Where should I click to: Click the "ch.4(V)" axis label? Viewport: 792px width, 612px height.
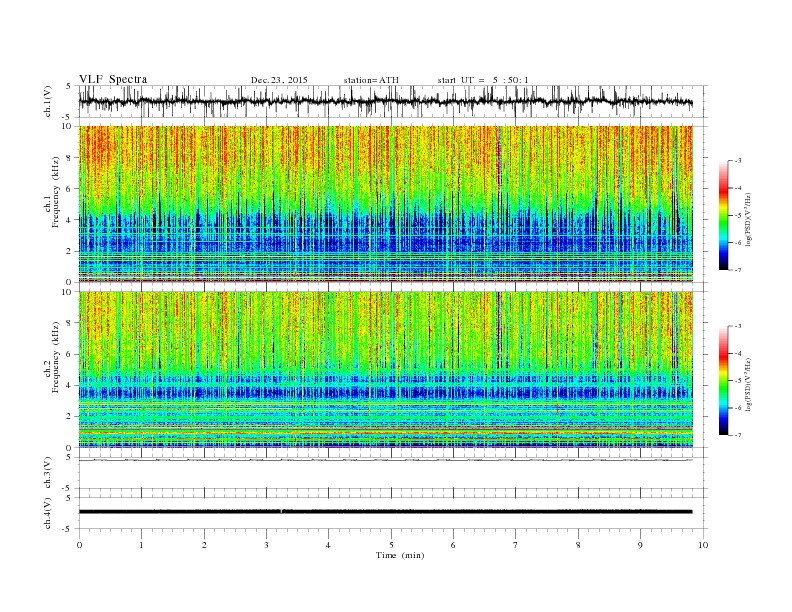[48, 513]
